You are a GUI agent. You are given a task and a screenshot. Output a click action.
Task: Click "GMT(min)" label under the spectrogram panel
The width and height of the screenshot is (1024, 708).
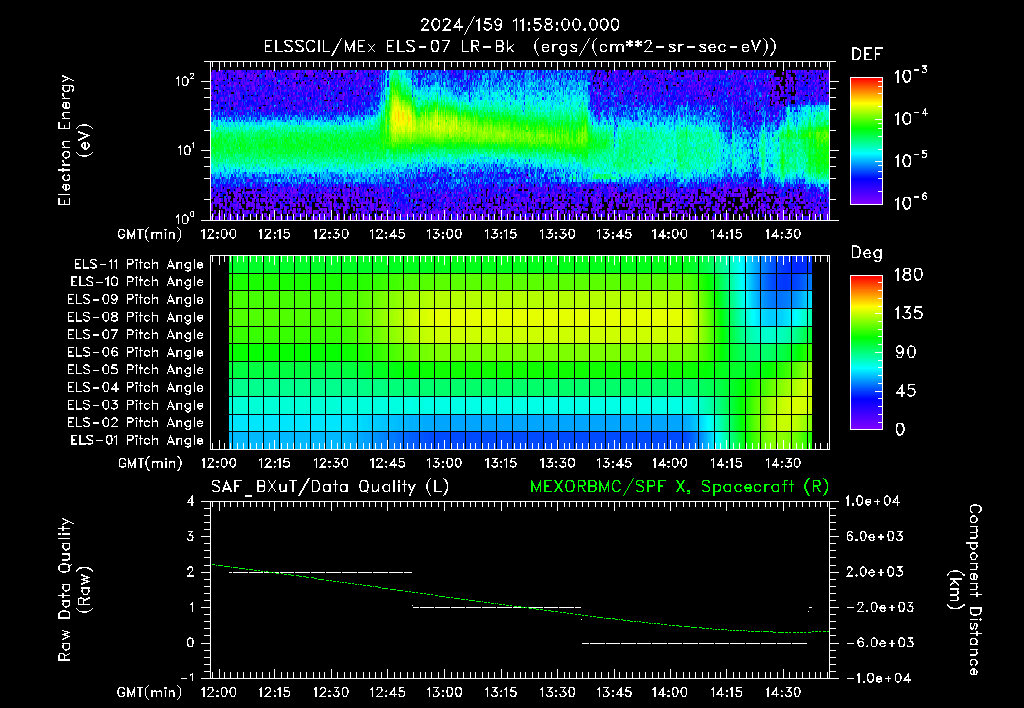point(150,234)
